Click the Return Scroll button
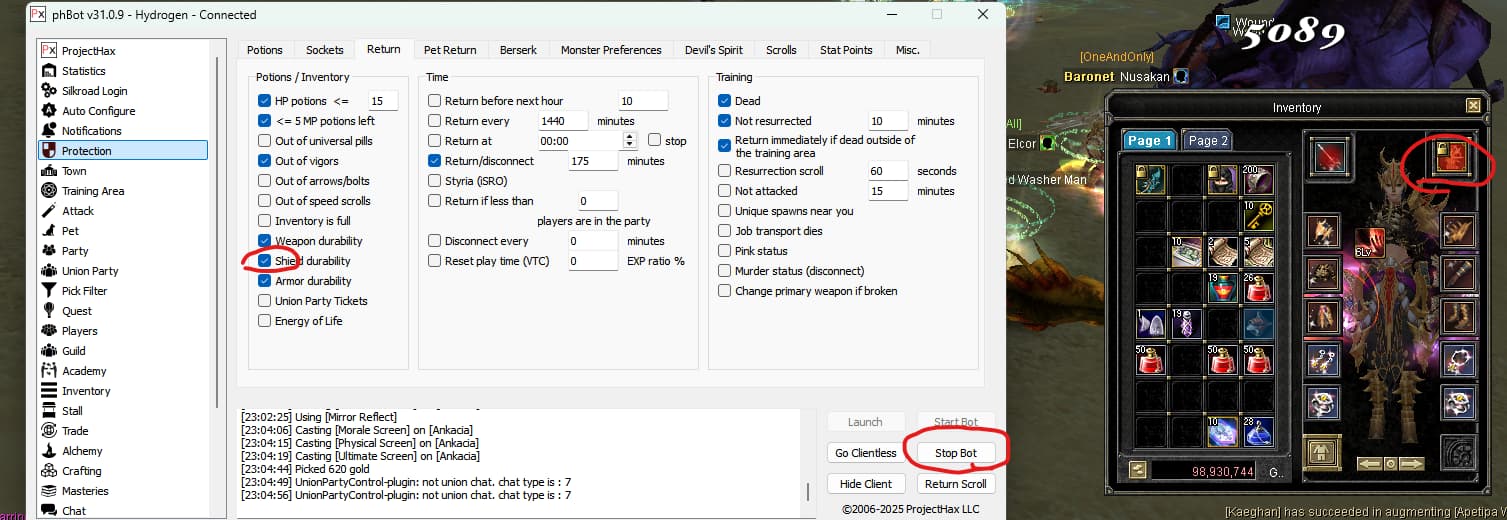 click(x=955, y=484)
